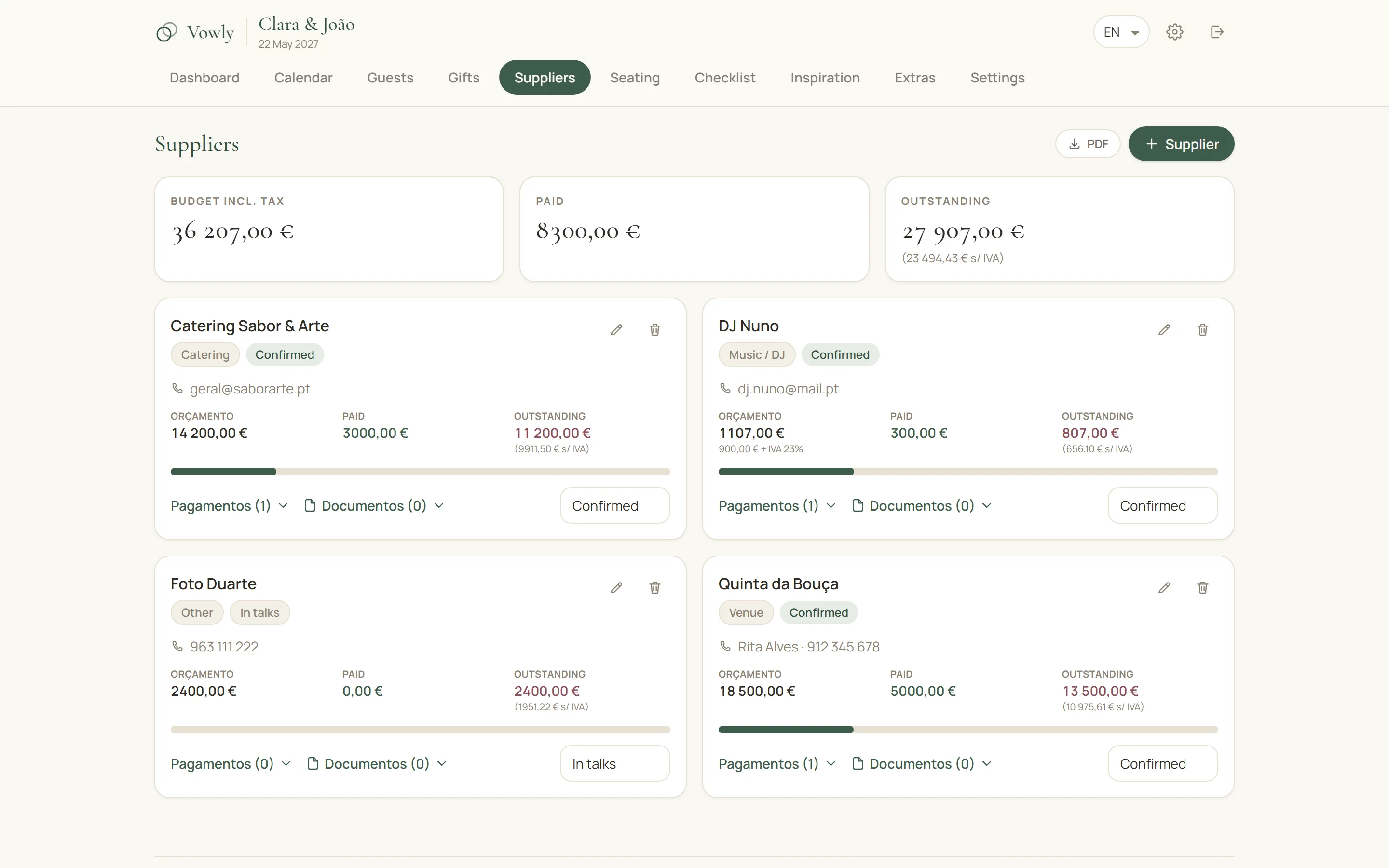The height and width of the screenshot is (868, 1389).
Task: Click phone icon beside geral@saborarte.pt
Action: pyautogui.click(x=177, y=389)
